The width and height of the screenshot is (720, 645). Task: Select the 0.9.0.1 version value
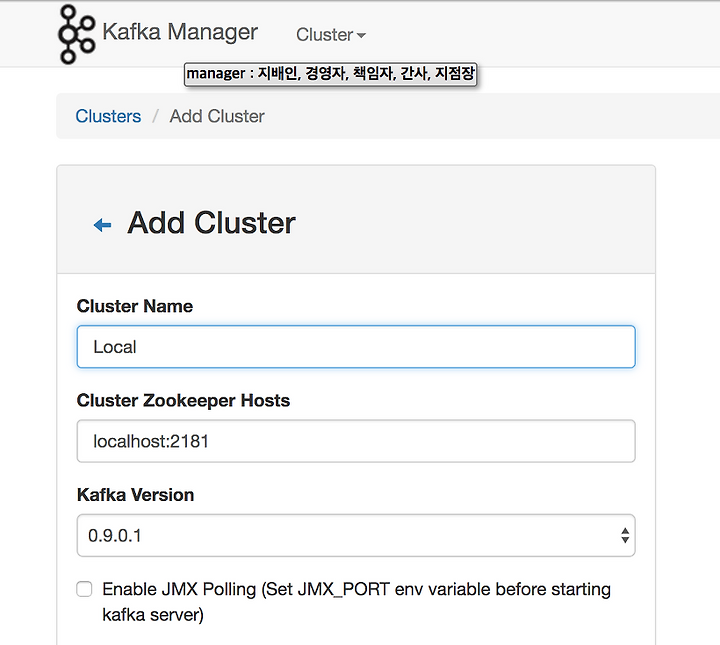[115, 536]
